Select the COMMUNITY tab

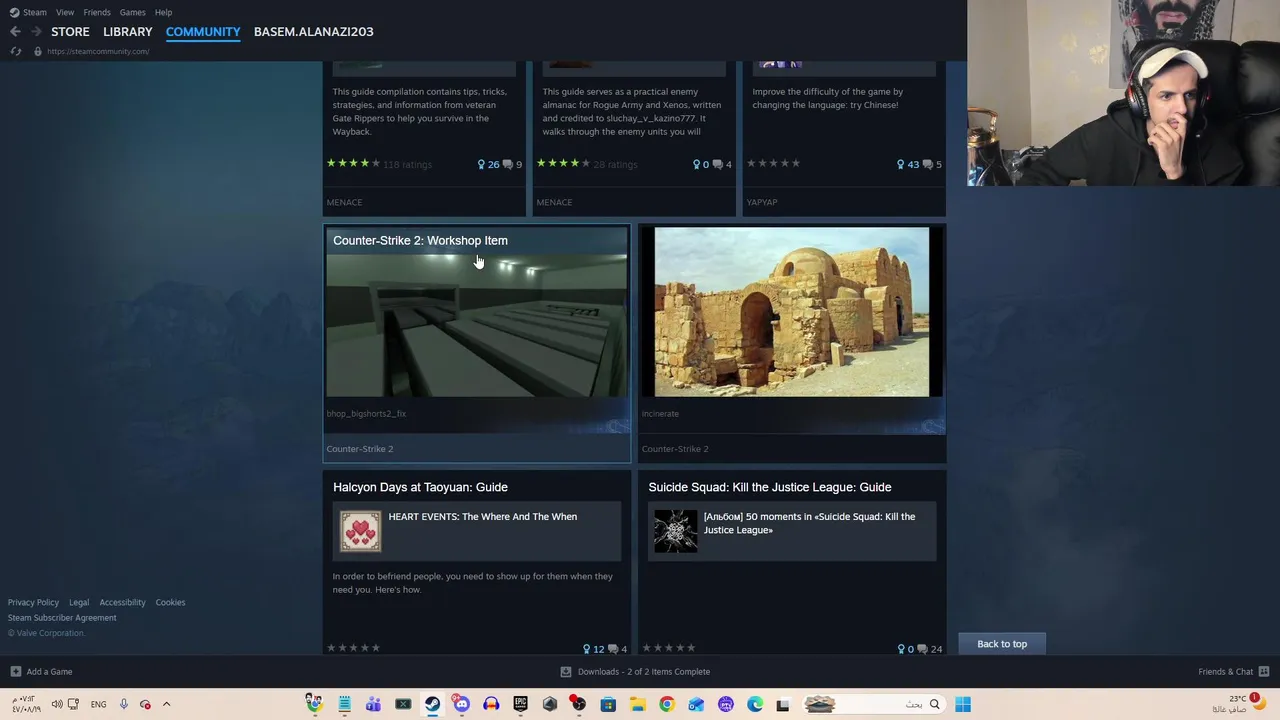pos(203,32)
